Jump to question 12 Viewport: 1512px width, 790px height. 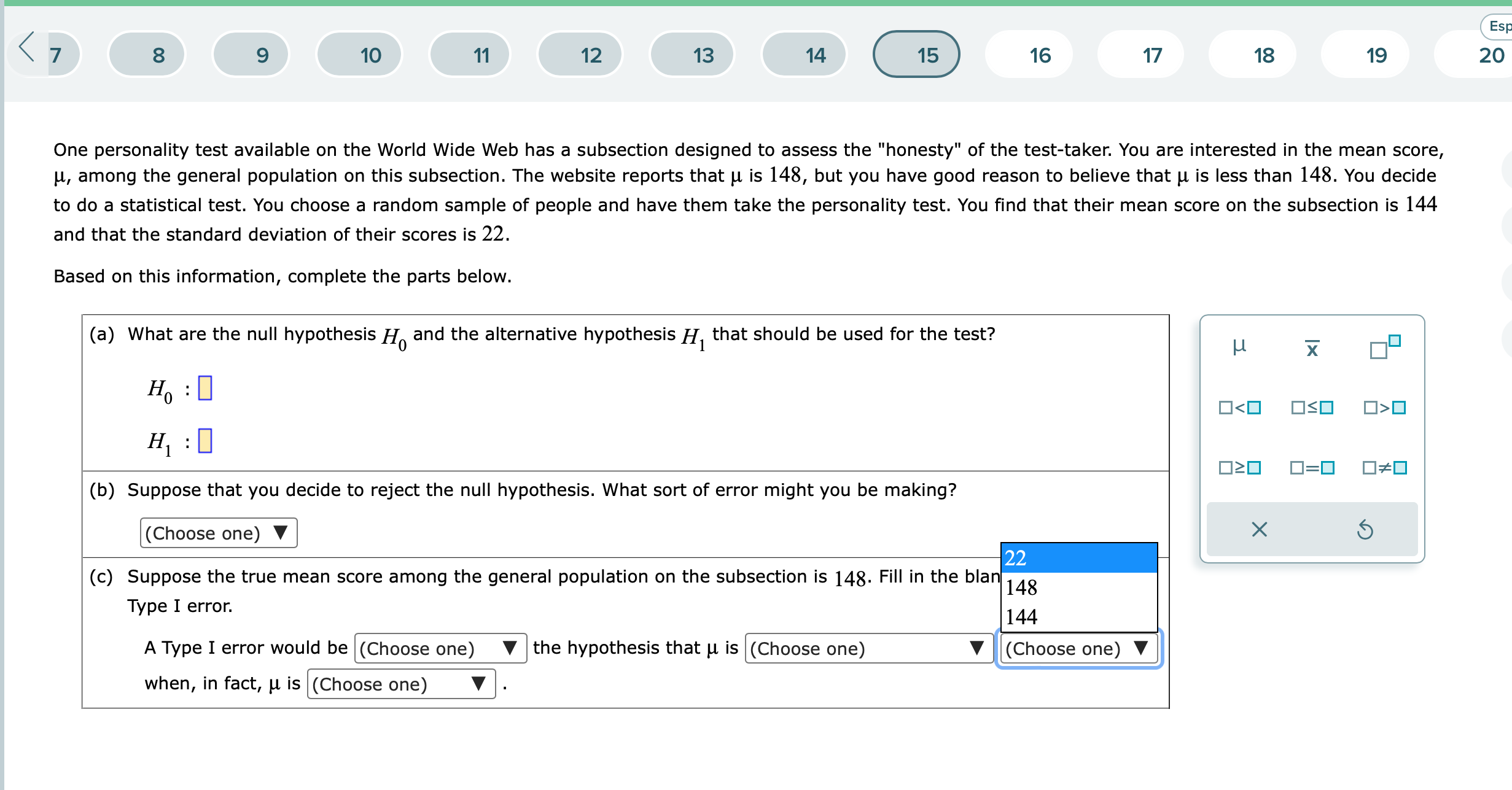[x=591, y=55]
